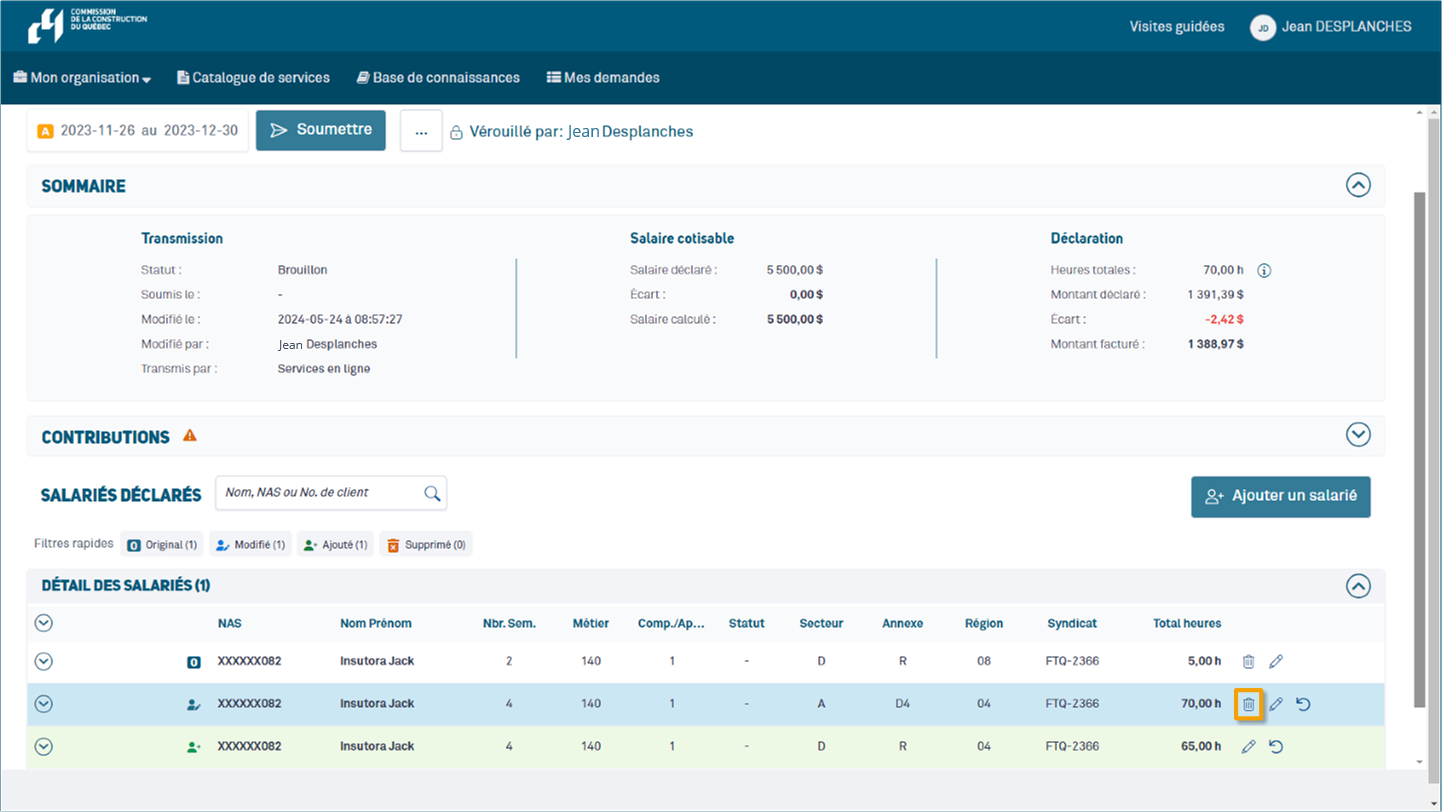Delete the 5,00 h employee row

pos(1248,661)
